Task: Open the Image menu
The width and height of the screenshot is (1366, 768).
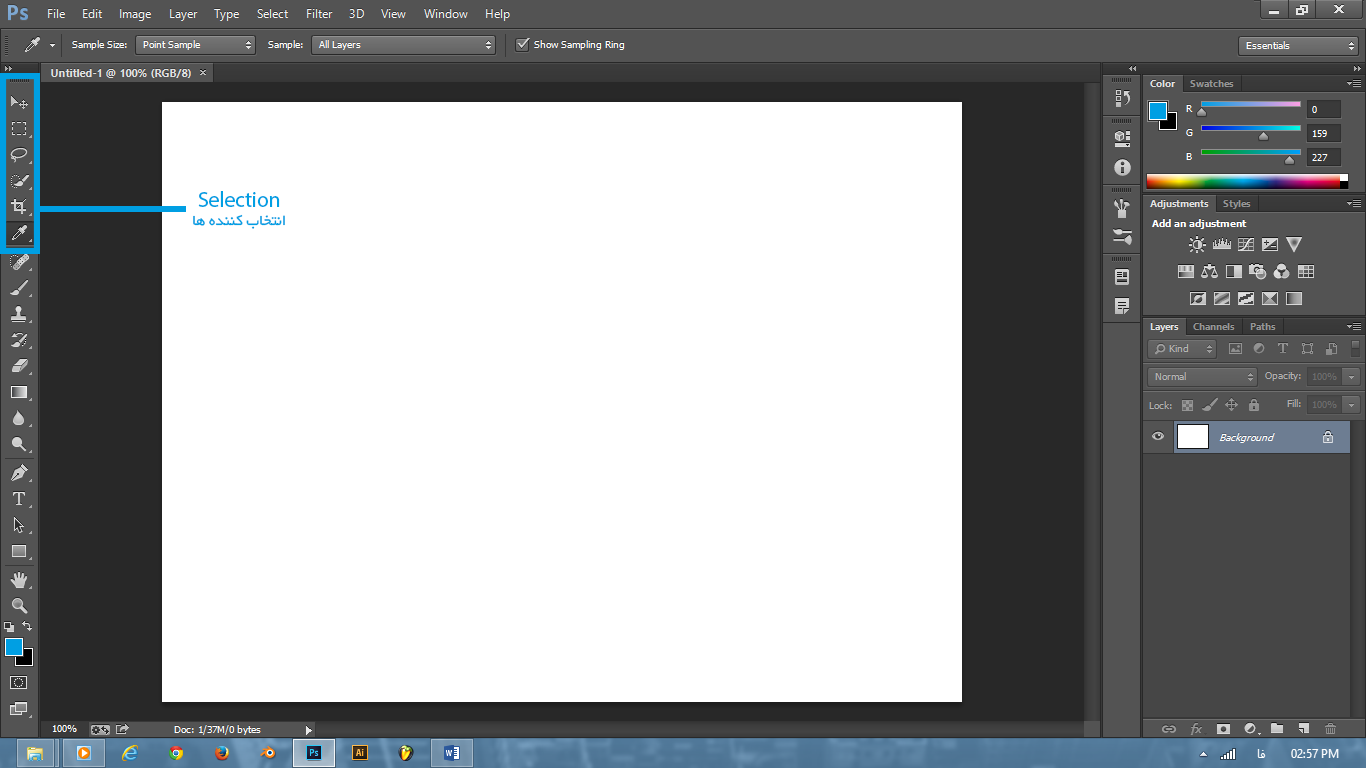Action: coord(135,14)
